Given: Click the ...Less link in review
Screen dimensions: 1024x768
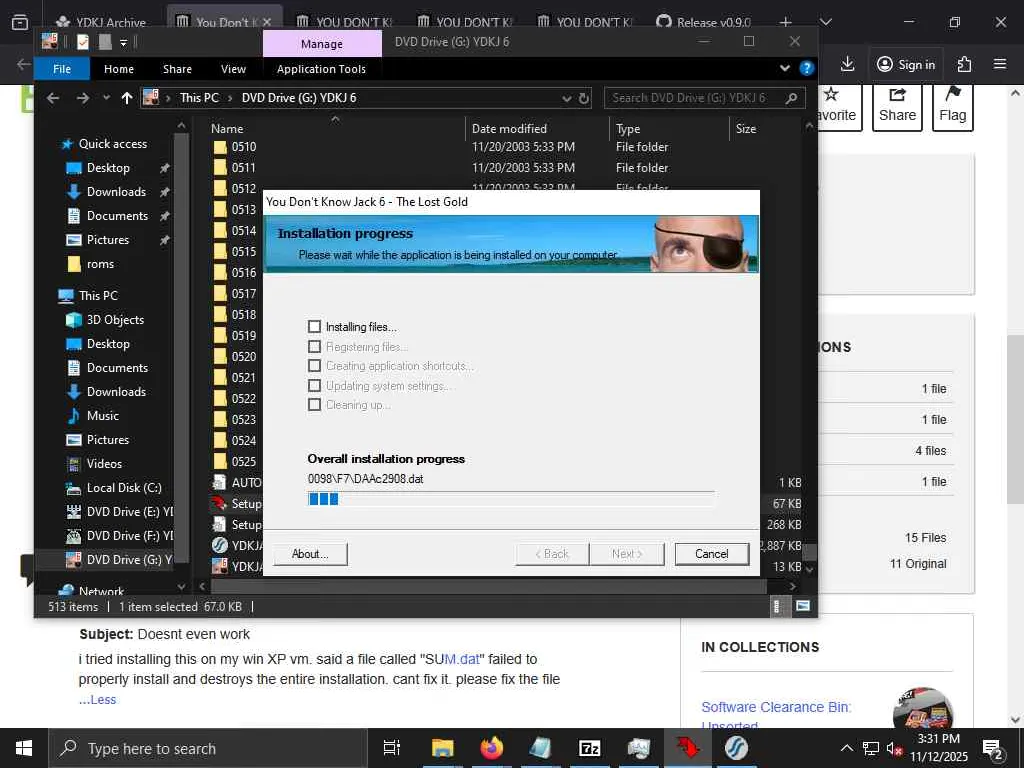Looking at the screenshot, I should click(x=97, y=699).
